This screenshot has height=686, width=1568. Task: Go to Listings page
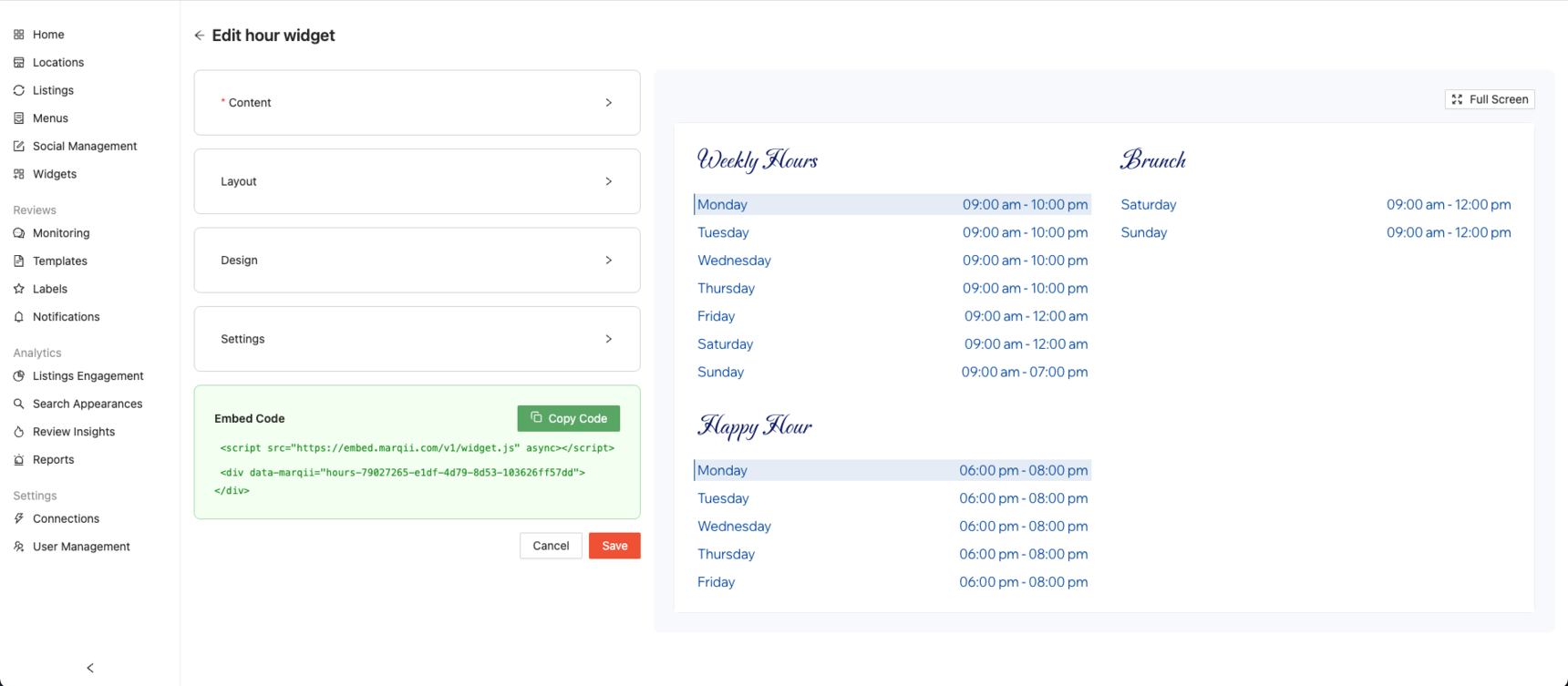(53, 90)
